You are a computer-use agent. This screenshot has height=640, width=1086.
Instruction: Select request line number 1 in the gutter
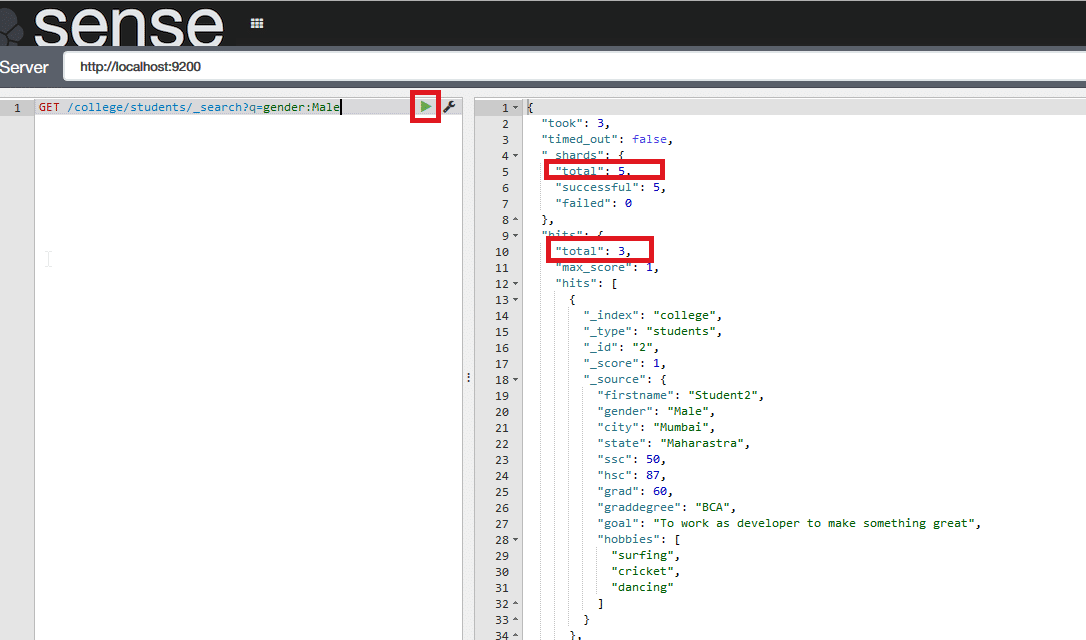point(17,108)
